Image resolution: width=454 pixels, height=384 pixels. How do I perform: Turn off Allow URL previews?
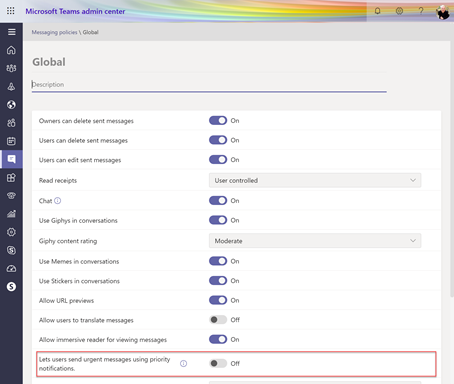click(x=218, y=300)
